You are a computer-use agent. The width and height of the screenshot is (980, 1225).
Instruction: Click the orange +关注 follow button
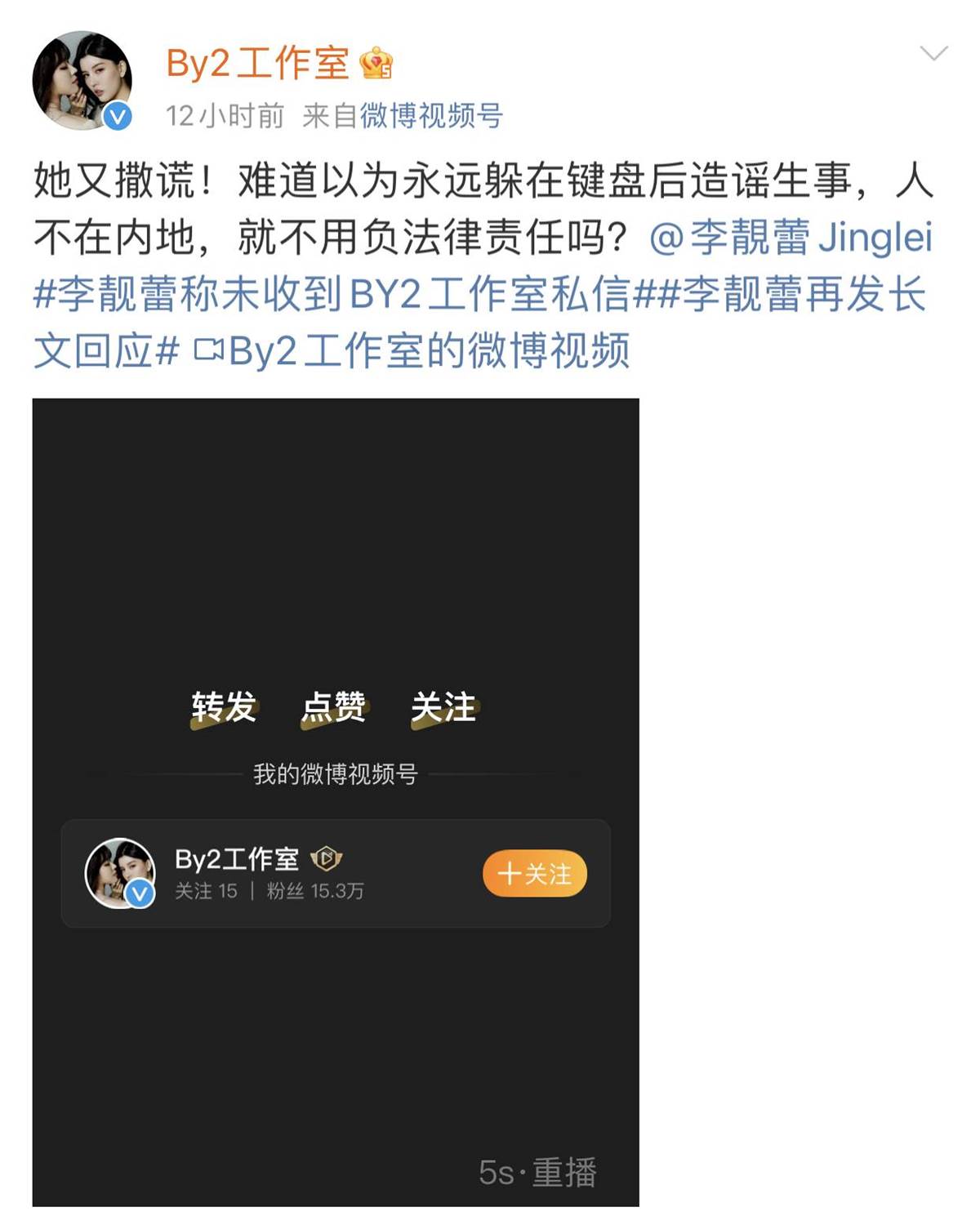535,874
